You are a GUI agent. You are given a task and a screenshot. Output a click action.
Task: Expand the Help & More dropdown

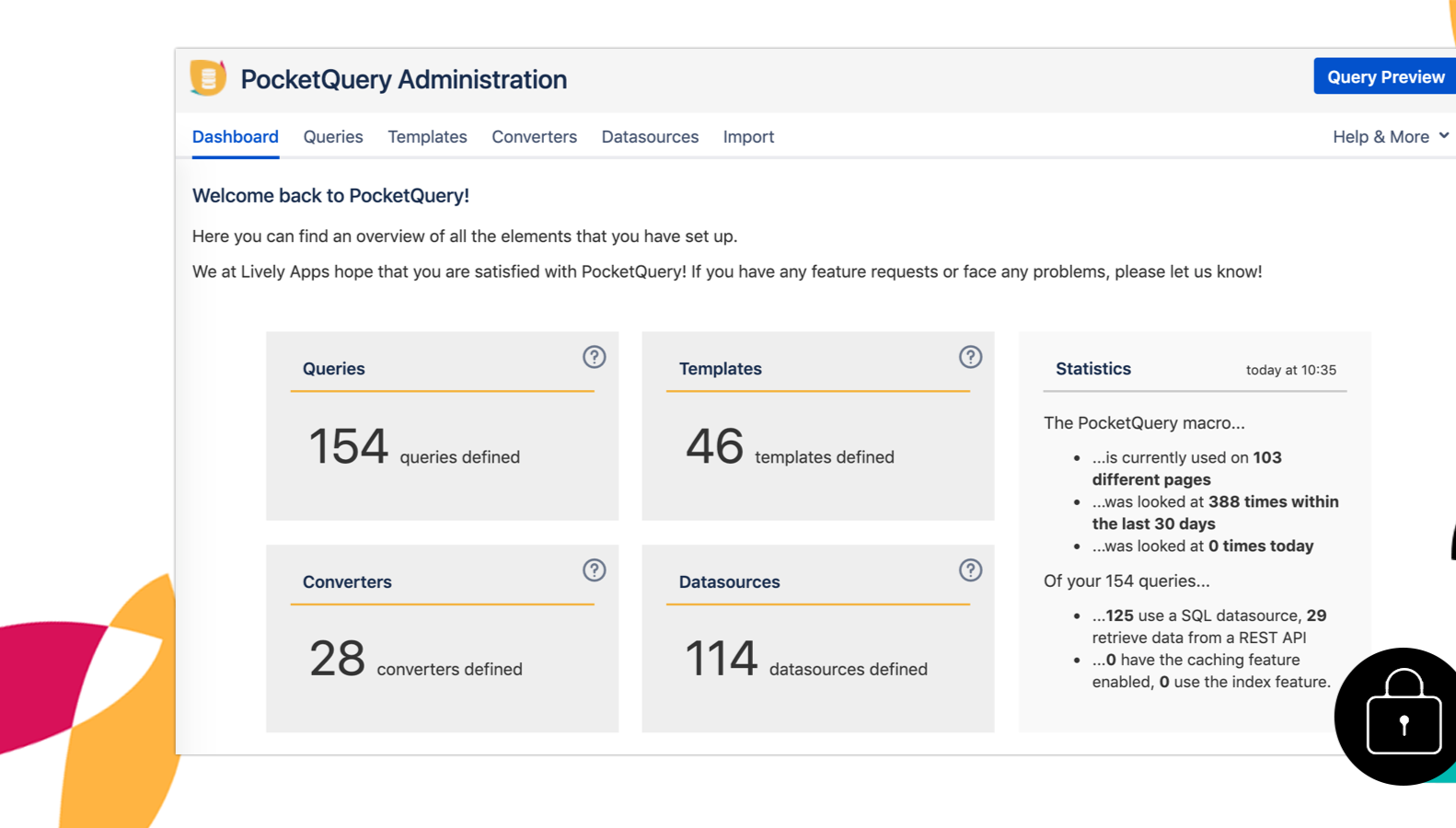(x=1390, y=137)
